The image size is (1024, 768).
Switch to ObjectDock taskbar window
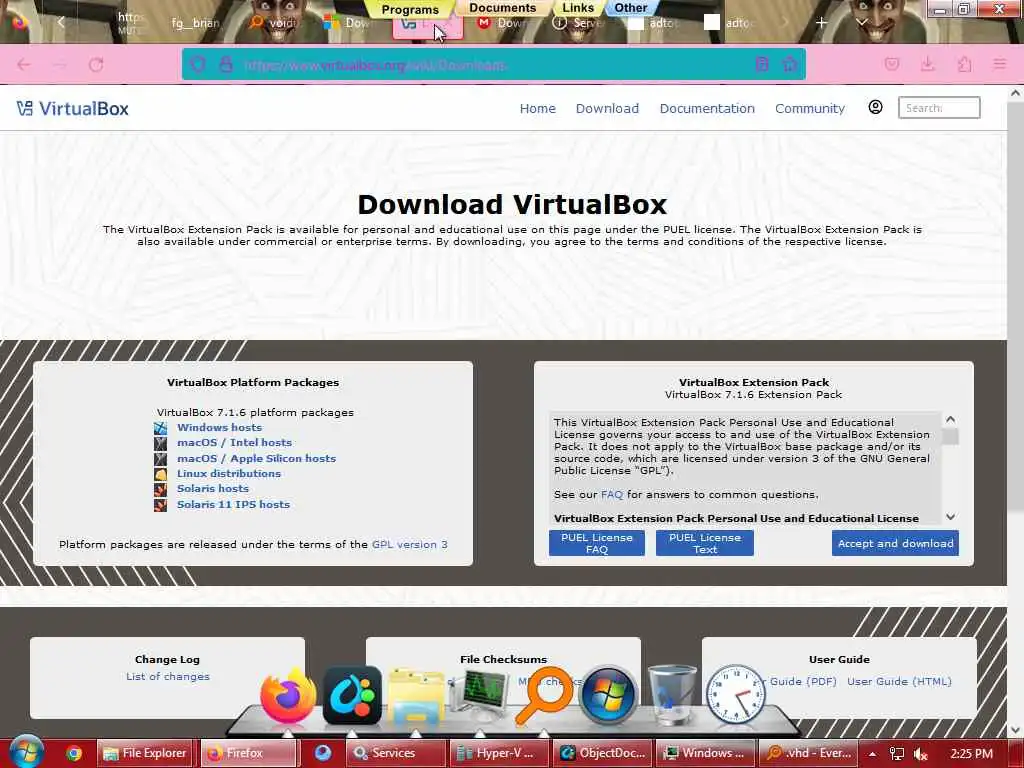click(x=602, y=753)
